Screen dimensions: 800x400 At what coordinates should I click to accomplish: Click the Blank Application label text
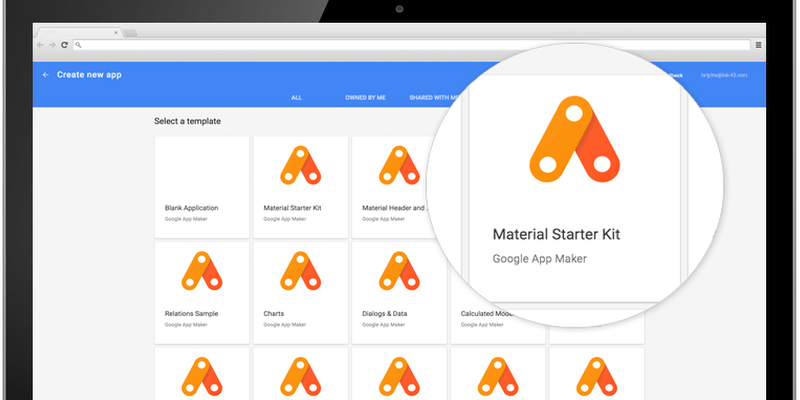[x=191, y=208]
